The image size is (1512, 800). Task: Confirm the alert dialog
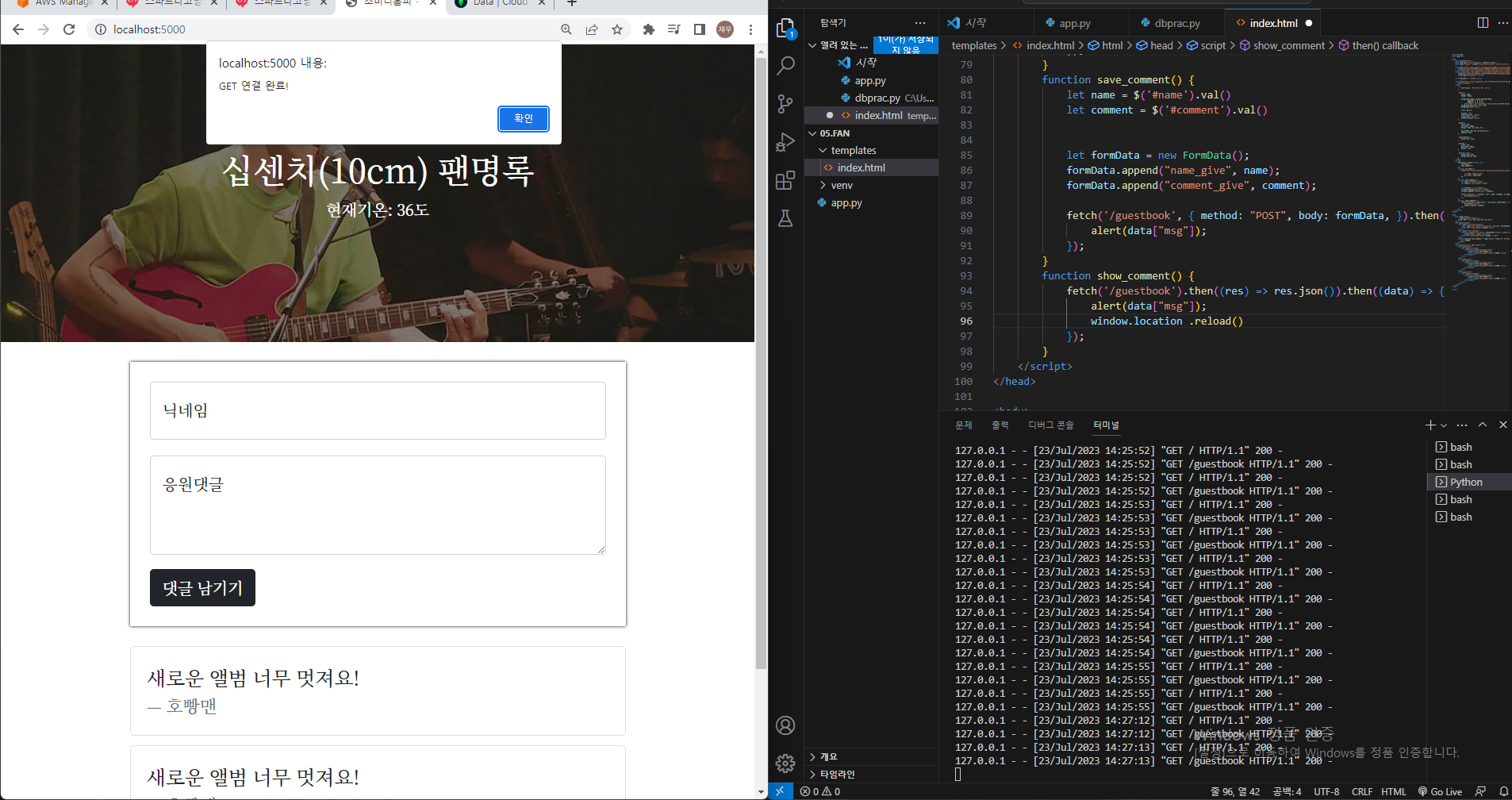click(524, 118)
